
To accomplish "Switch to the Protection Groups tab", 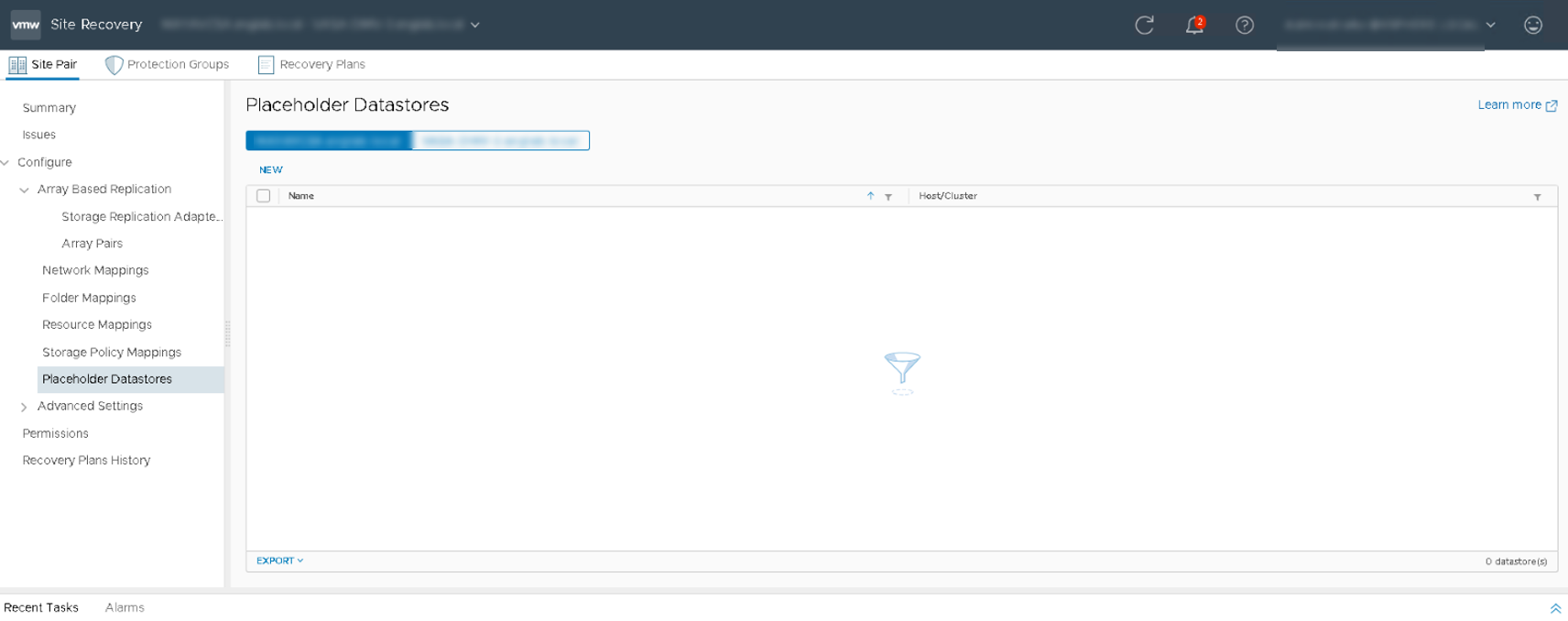I will tap(167, 64).
